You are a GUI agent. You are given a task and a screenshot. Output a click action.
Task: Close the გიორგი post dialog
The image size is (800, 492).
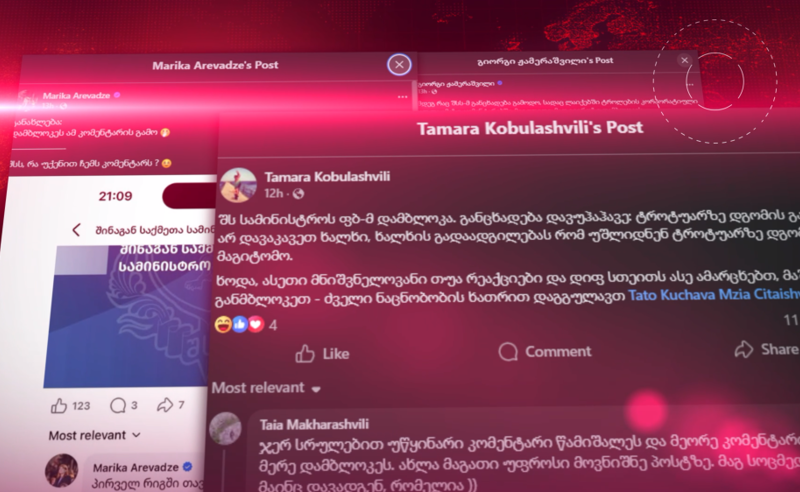(685, 60)
